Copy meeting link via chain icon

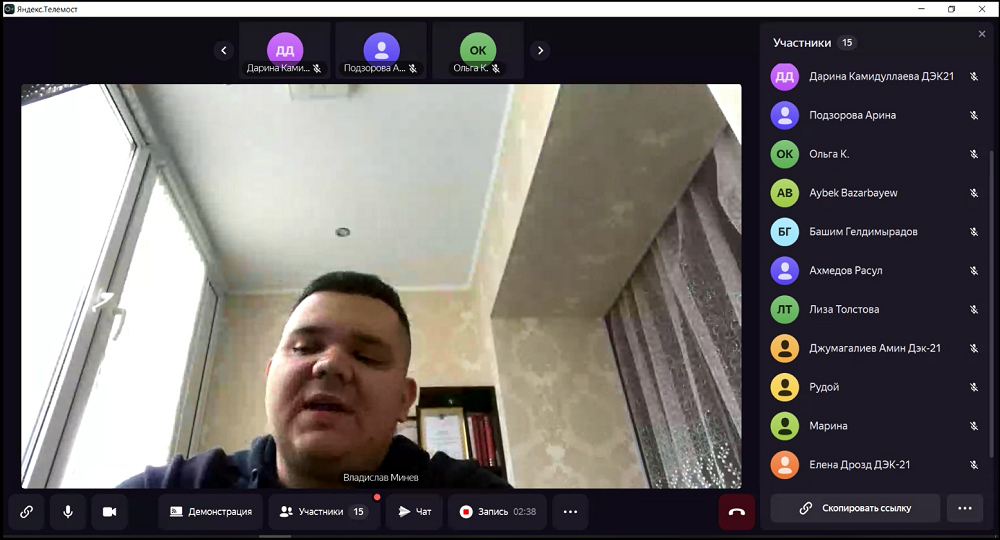pos(26,511)
